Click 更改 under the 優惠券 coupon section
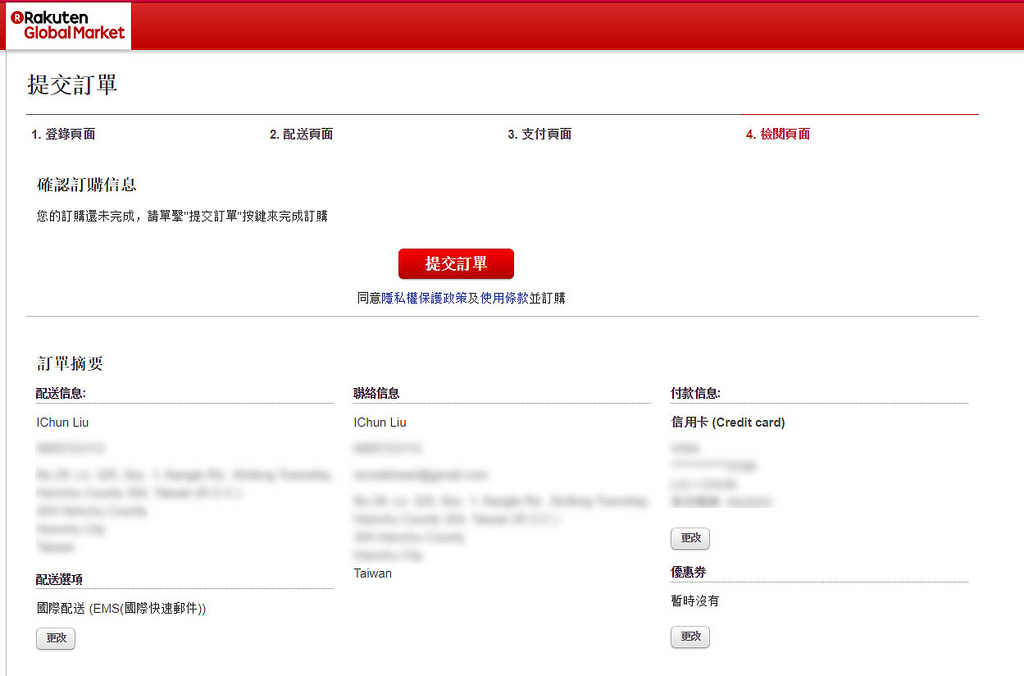 point(690,637)
